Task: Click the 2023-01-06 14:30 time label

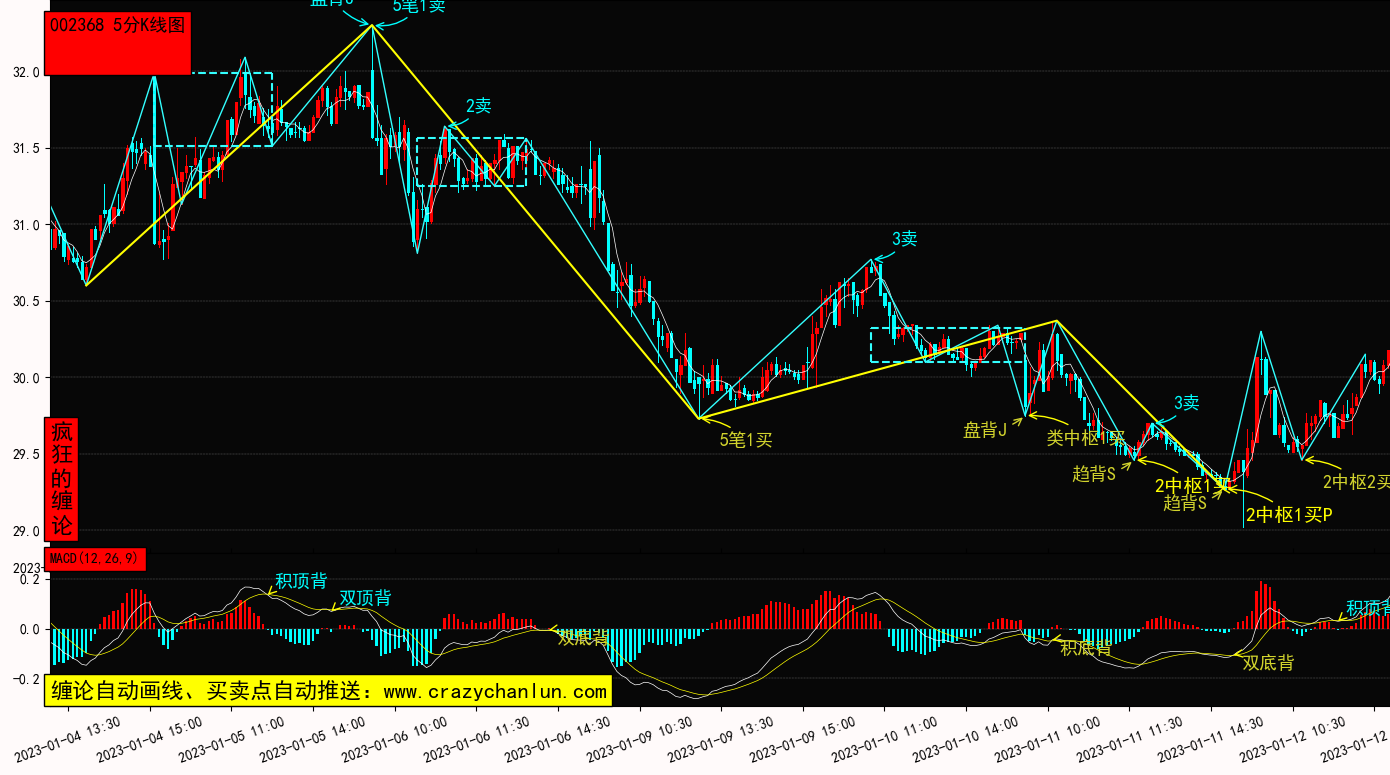Action: click(557, 739)
